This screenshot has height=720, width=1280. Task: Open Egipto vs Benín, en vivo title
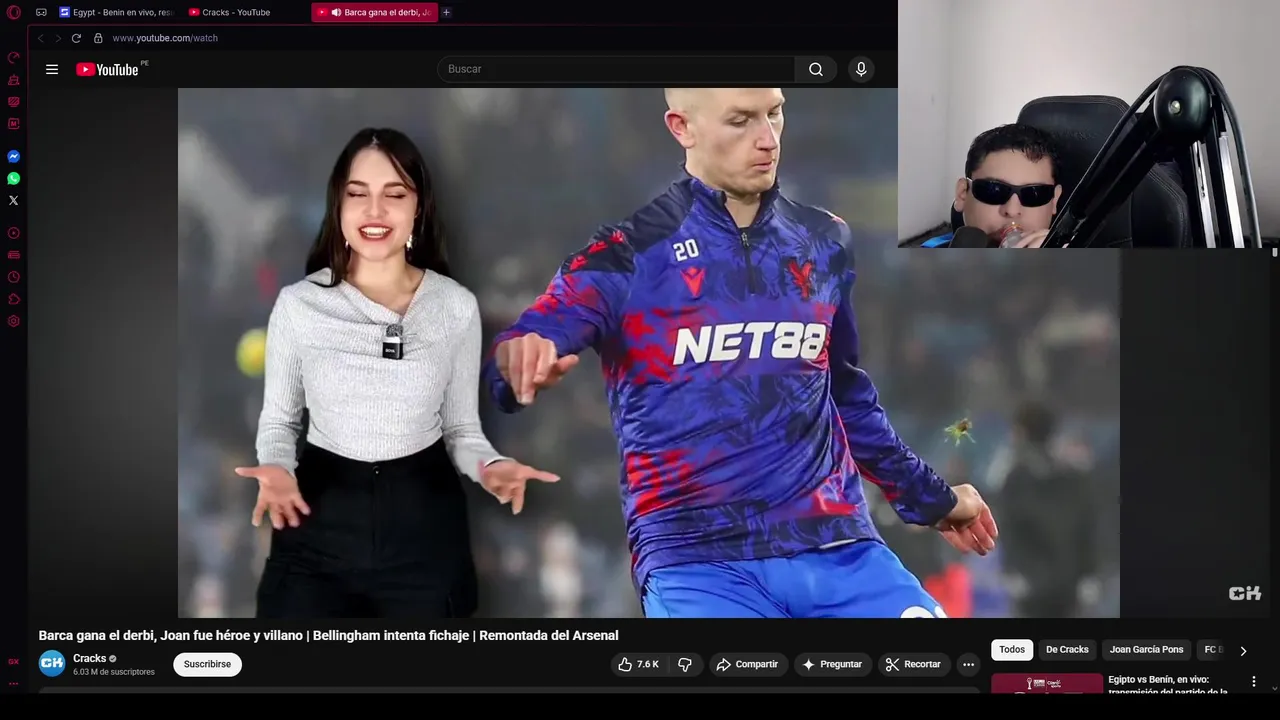pyautogui.click(x=1168, y=685)
